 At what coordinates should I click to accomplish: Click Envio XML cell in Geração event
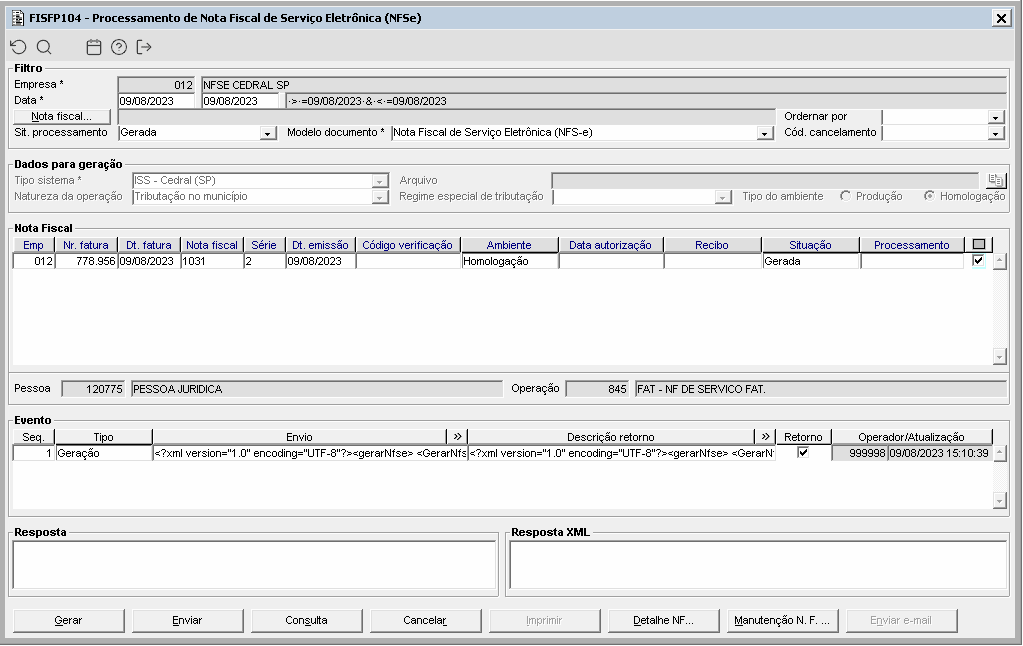[310, 453]
